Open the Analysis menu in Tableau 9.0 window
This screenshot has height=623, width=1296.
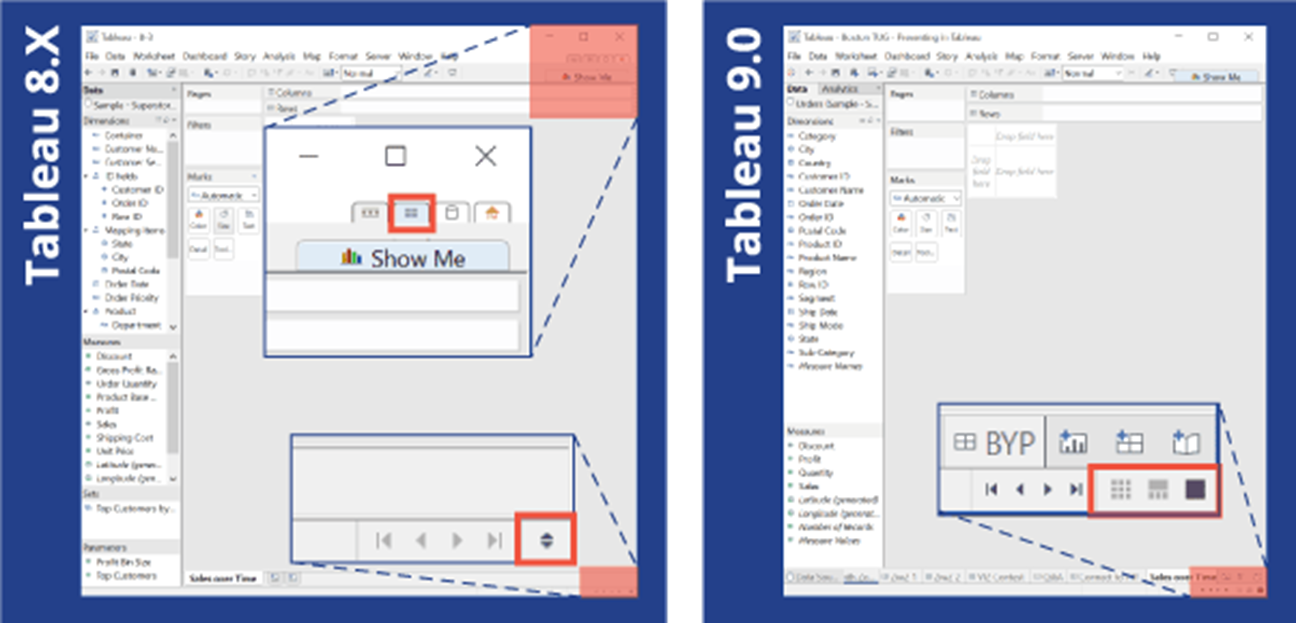[980, 57]
